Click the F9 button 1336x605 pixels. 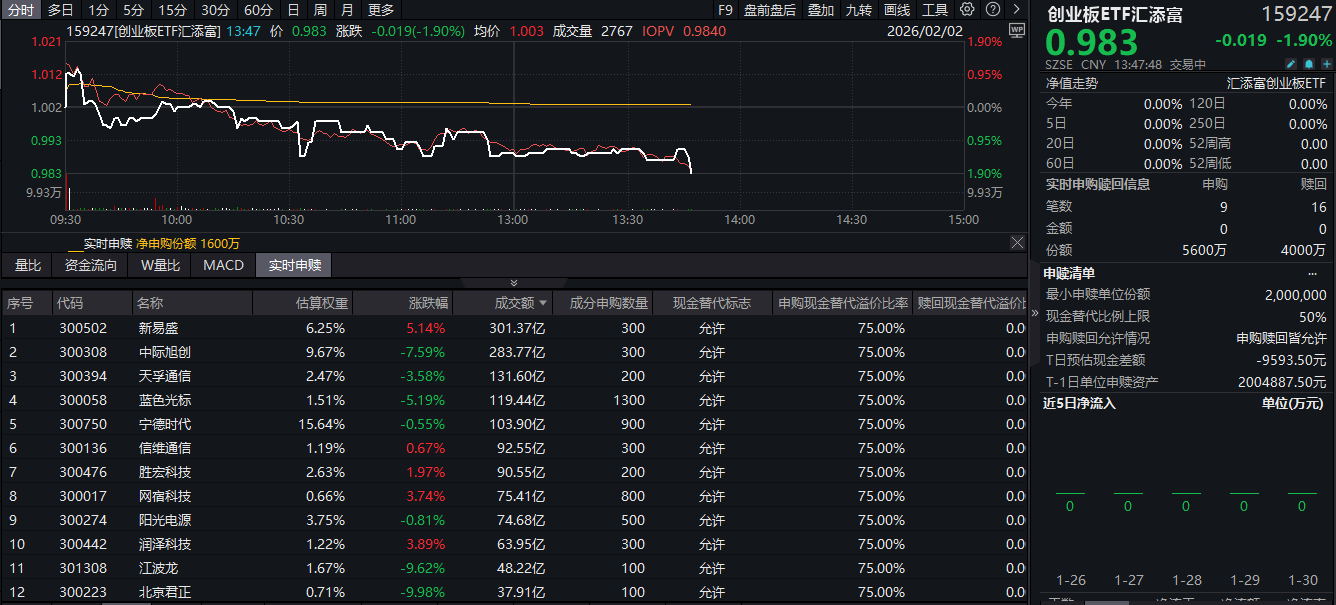click(725, 10)
